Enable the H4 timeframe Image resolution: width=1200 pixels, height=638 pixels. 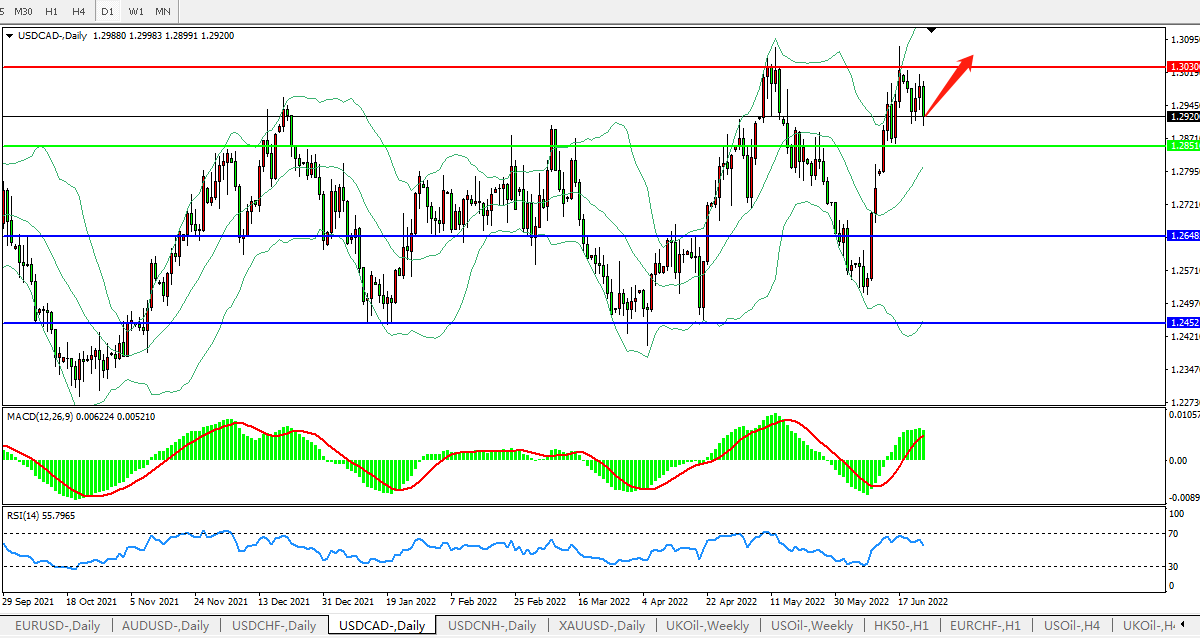coord(80,11)
